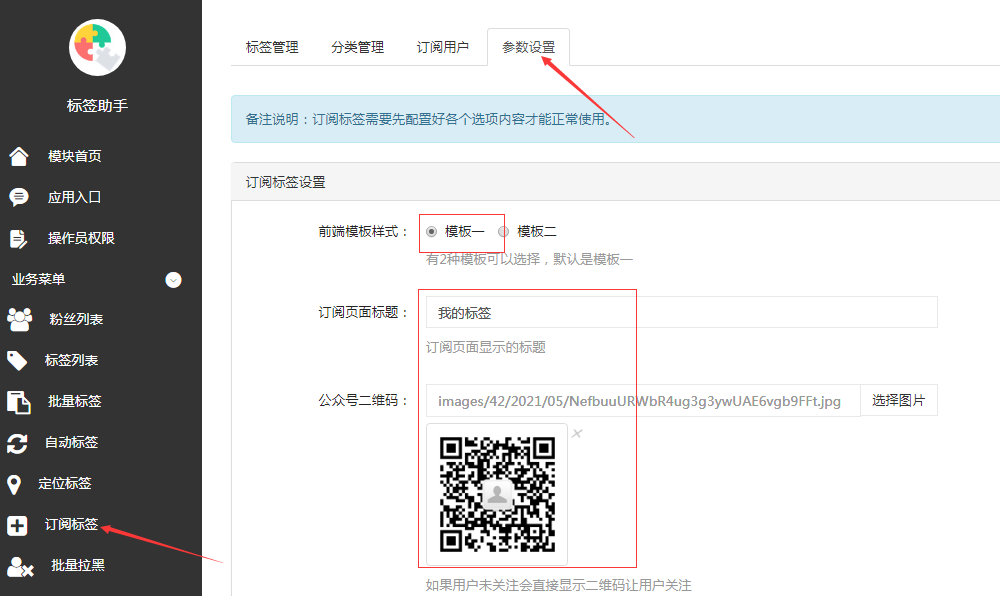Click the 公众号二维码 image path field

(x=643, y=400)
